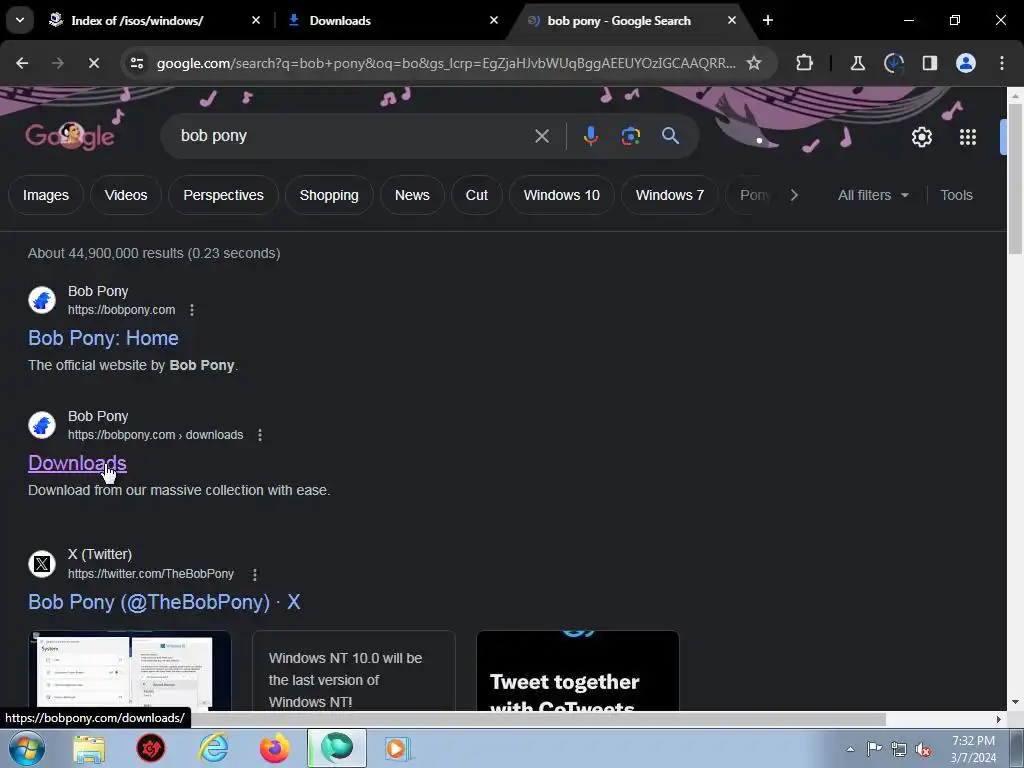1024x768 pixels.
Task: Filter results by Perspectives
Action: pos(223,195)
